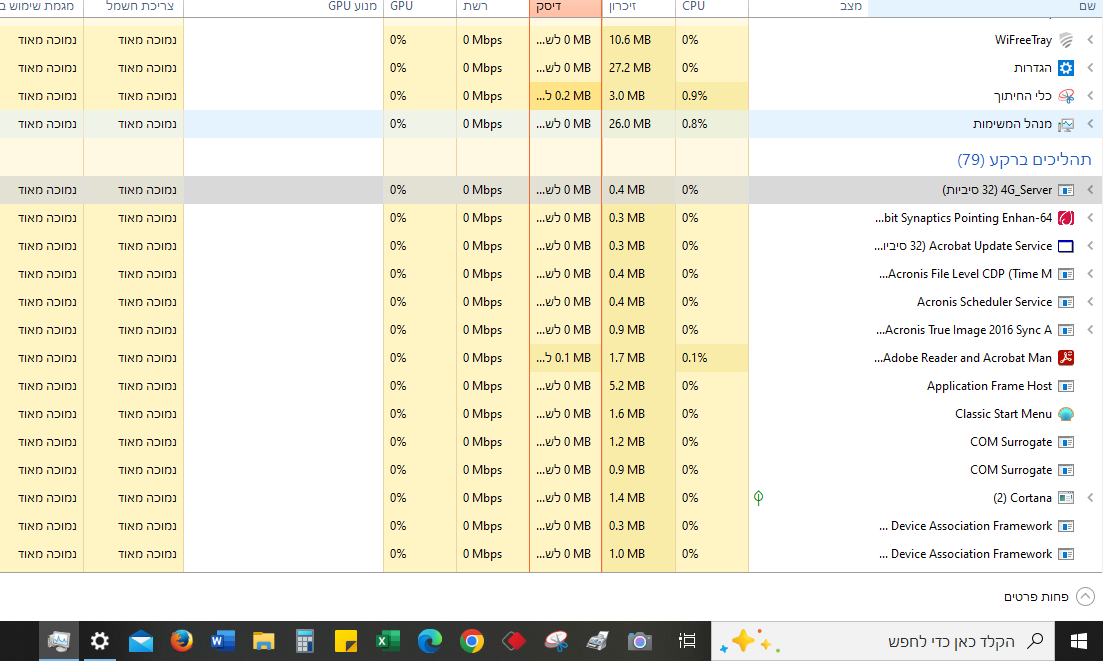Click the 27.2 MB memory value
The width and height of the screenshot is (1103, 661).
(630, 68)
